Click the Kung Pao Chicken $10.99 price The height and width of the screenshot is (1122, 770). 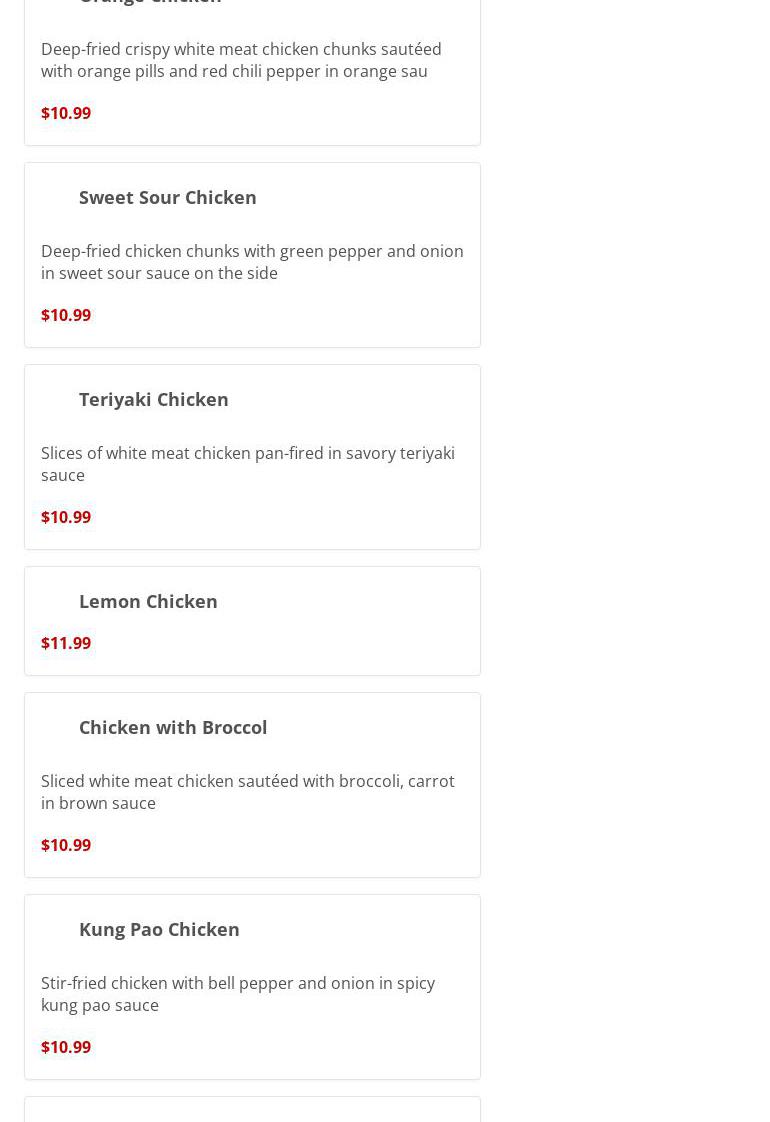(x=66, y=1047)
